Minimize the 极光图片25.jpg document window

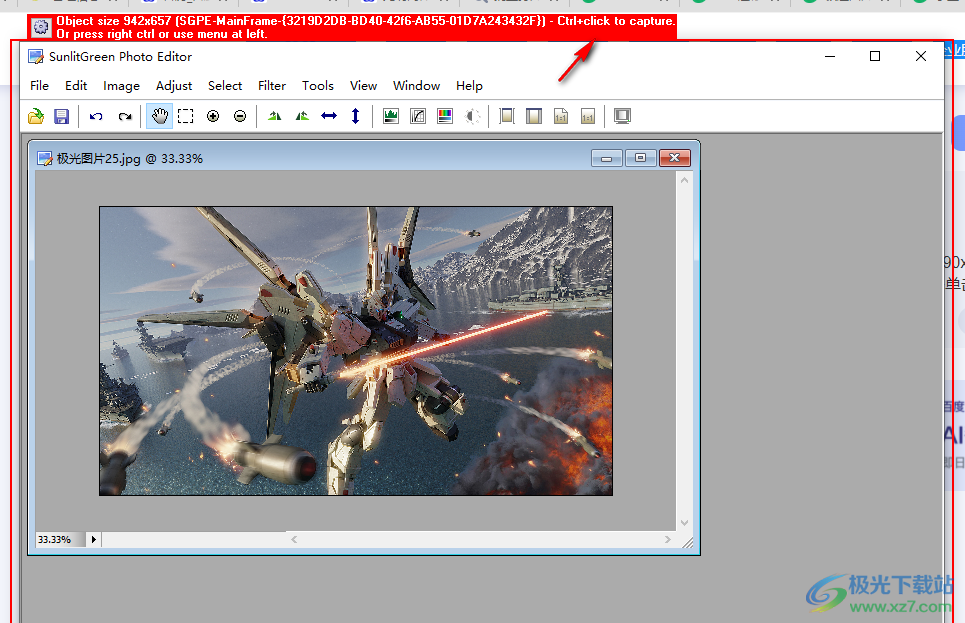[x=607, y=158]
